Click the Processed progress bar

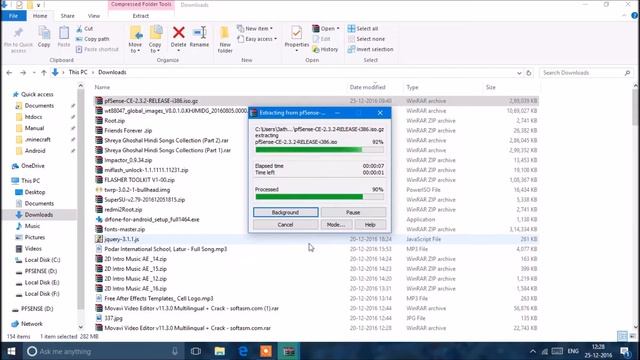tap(320, 197)
